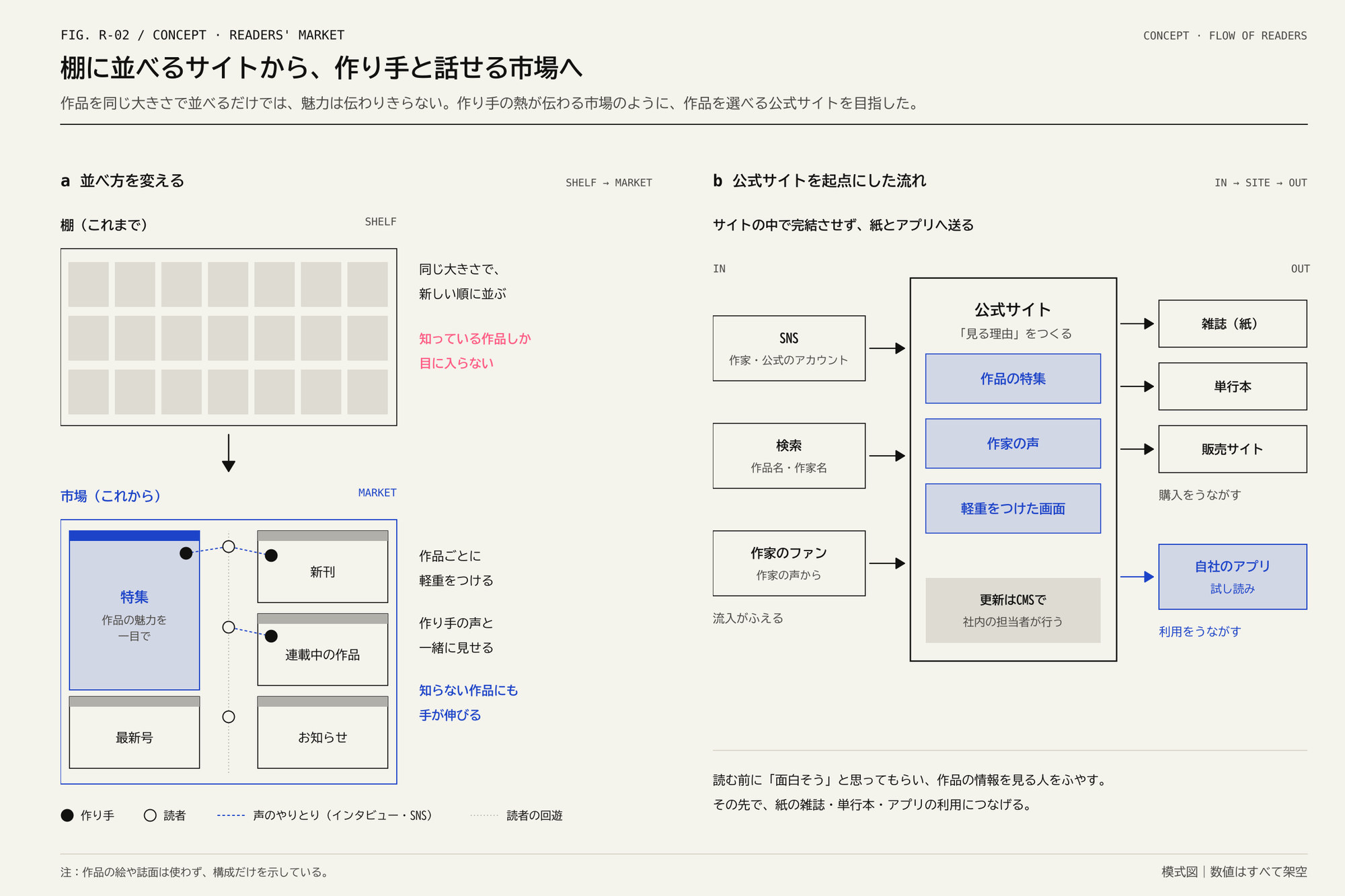Click the maker dot on 特集 card
The image size is (1345, 896).
coord(186,553)
